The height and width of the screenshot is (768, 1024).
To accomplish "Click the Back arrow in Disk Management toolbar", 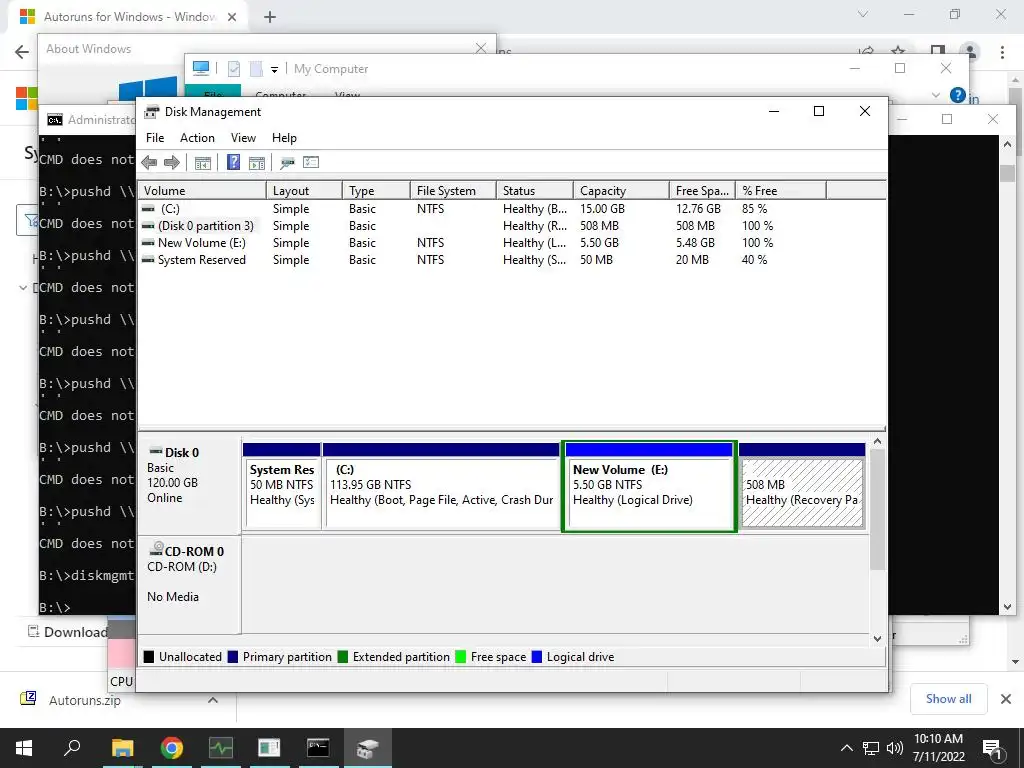I will coord(149,163).
